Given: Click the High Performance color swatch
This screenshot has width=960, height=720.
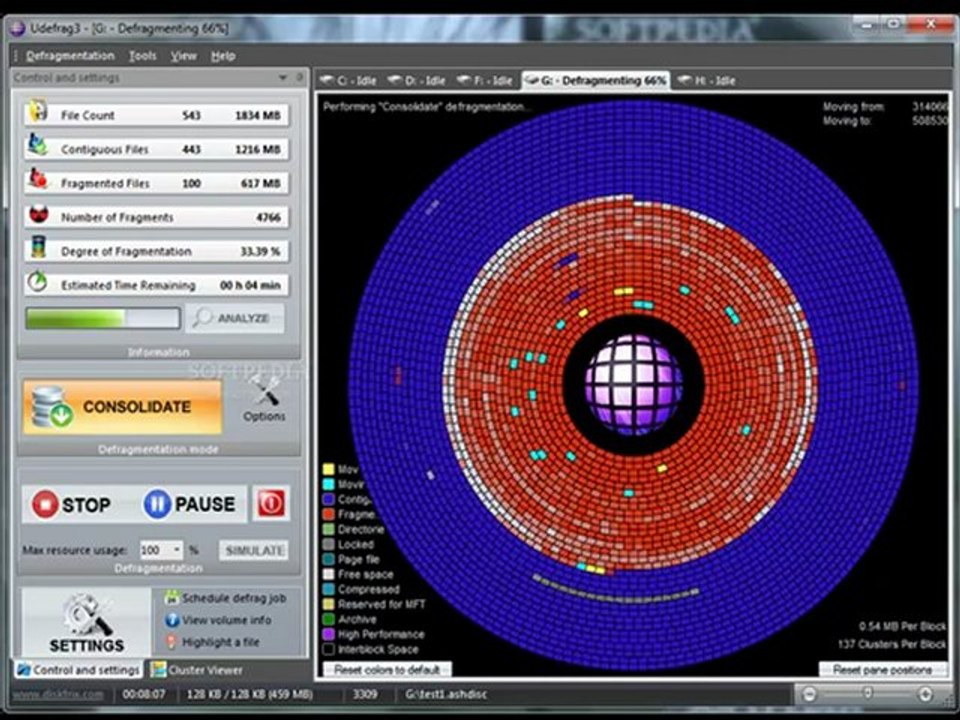Looking at the screenshot, I should coord(329,634).
